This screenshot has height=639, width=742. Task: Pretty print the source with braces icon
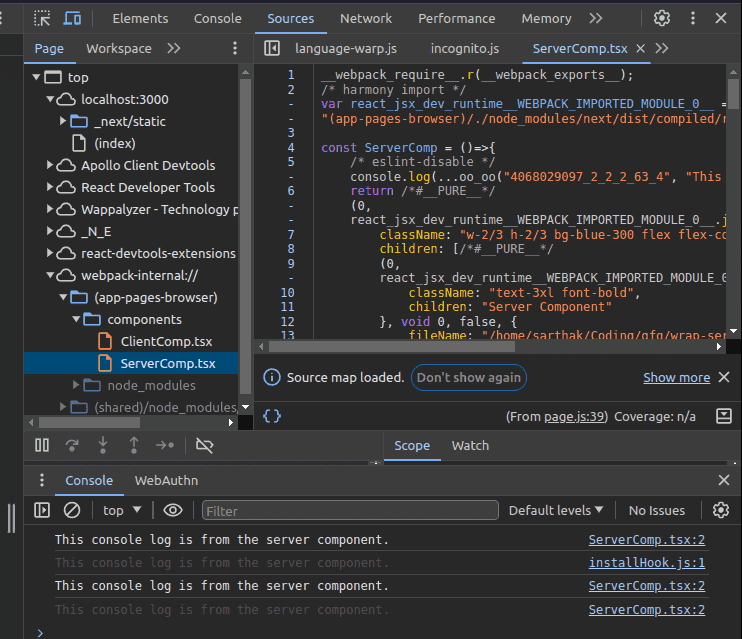(x=271, y=416)
